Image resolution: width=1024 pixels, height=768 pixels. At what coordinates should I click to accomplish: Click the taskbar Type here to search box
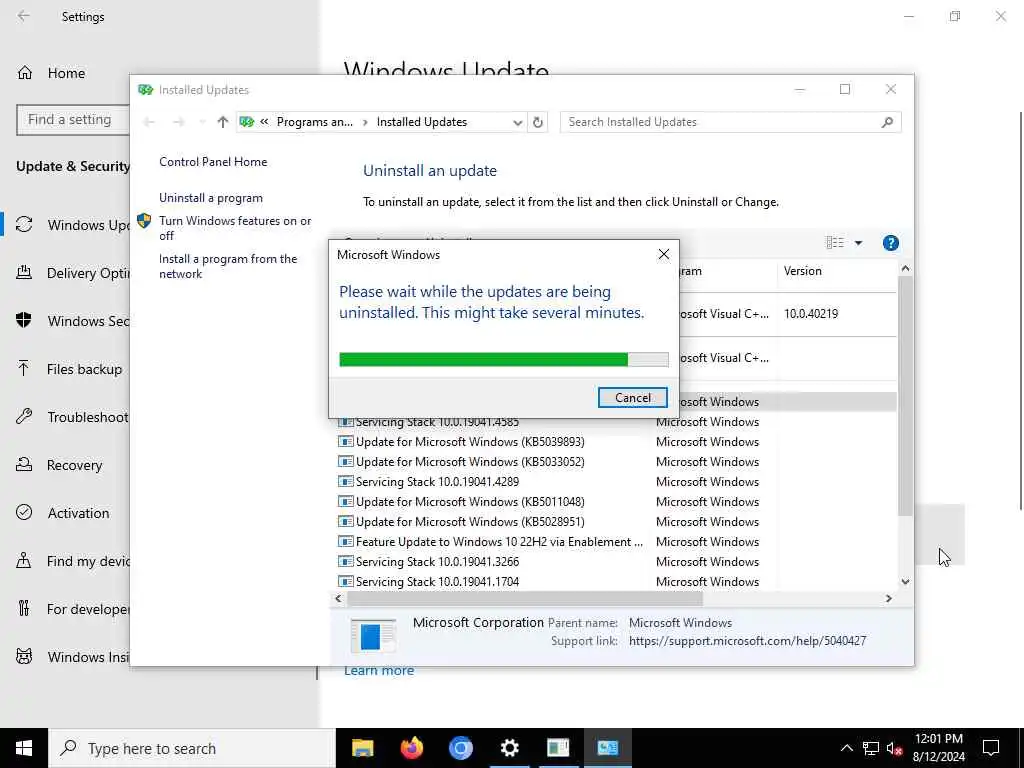(192, 748)
